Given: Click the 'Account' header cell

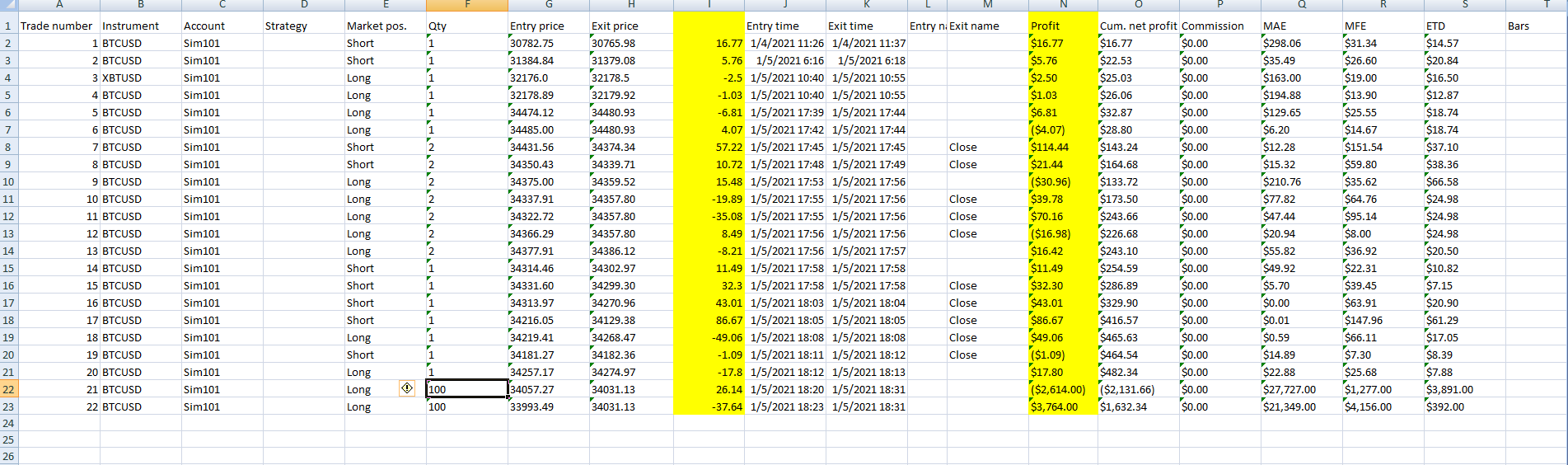Looking at the screenshot, I should pyautogui.click(x=222, y=26).
